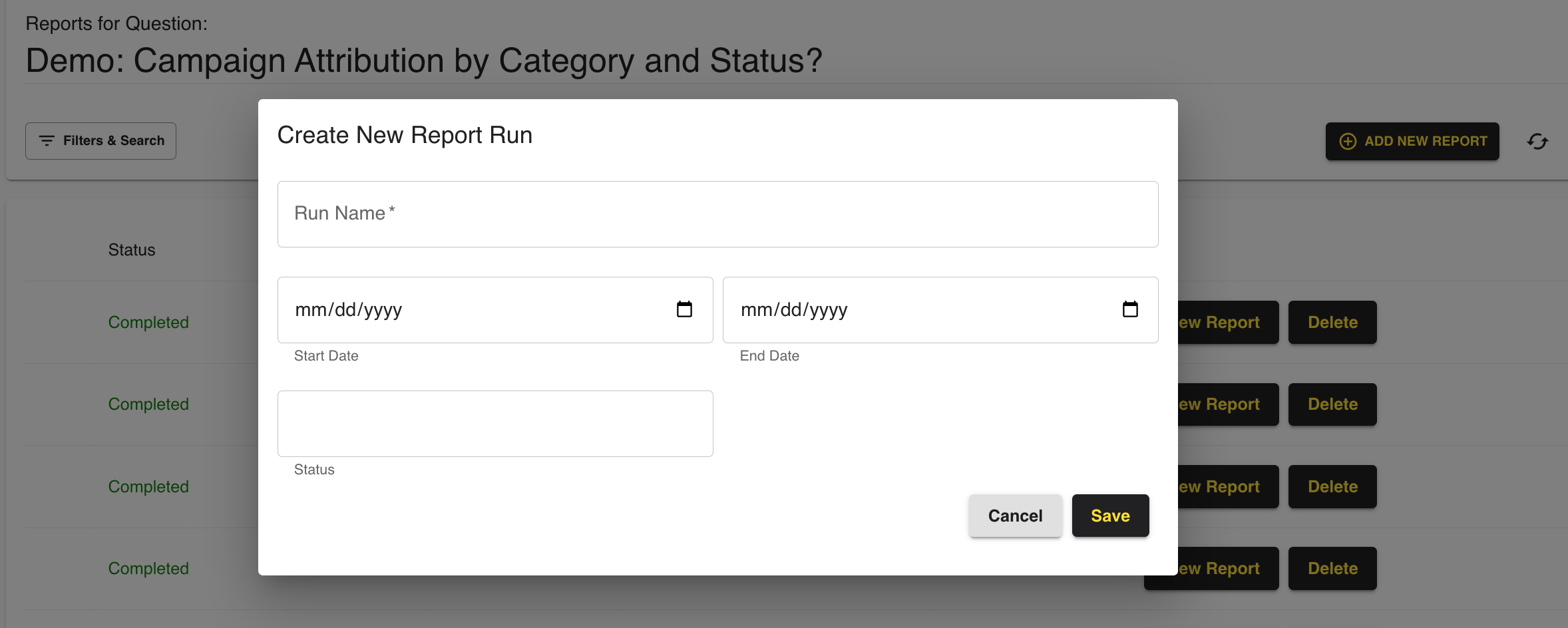This screenshot has width=1568, height=628.
Task: Delete the fourth completed report
Action: 1332,569
